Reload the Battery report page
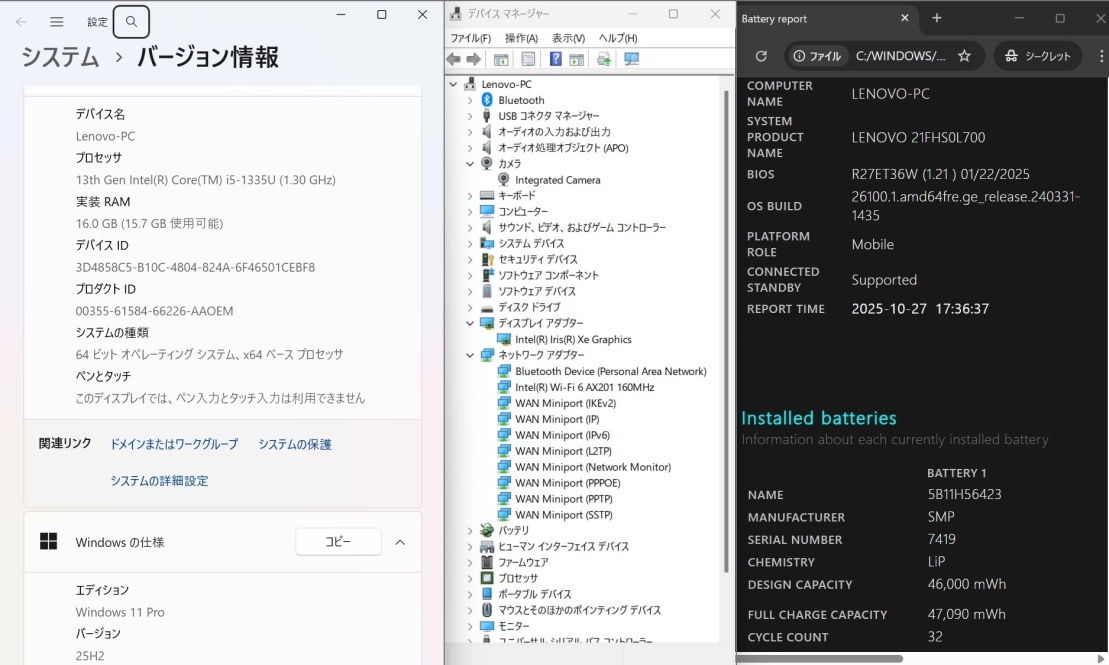This screenshot has height=665, width=1109. point(761,56)
